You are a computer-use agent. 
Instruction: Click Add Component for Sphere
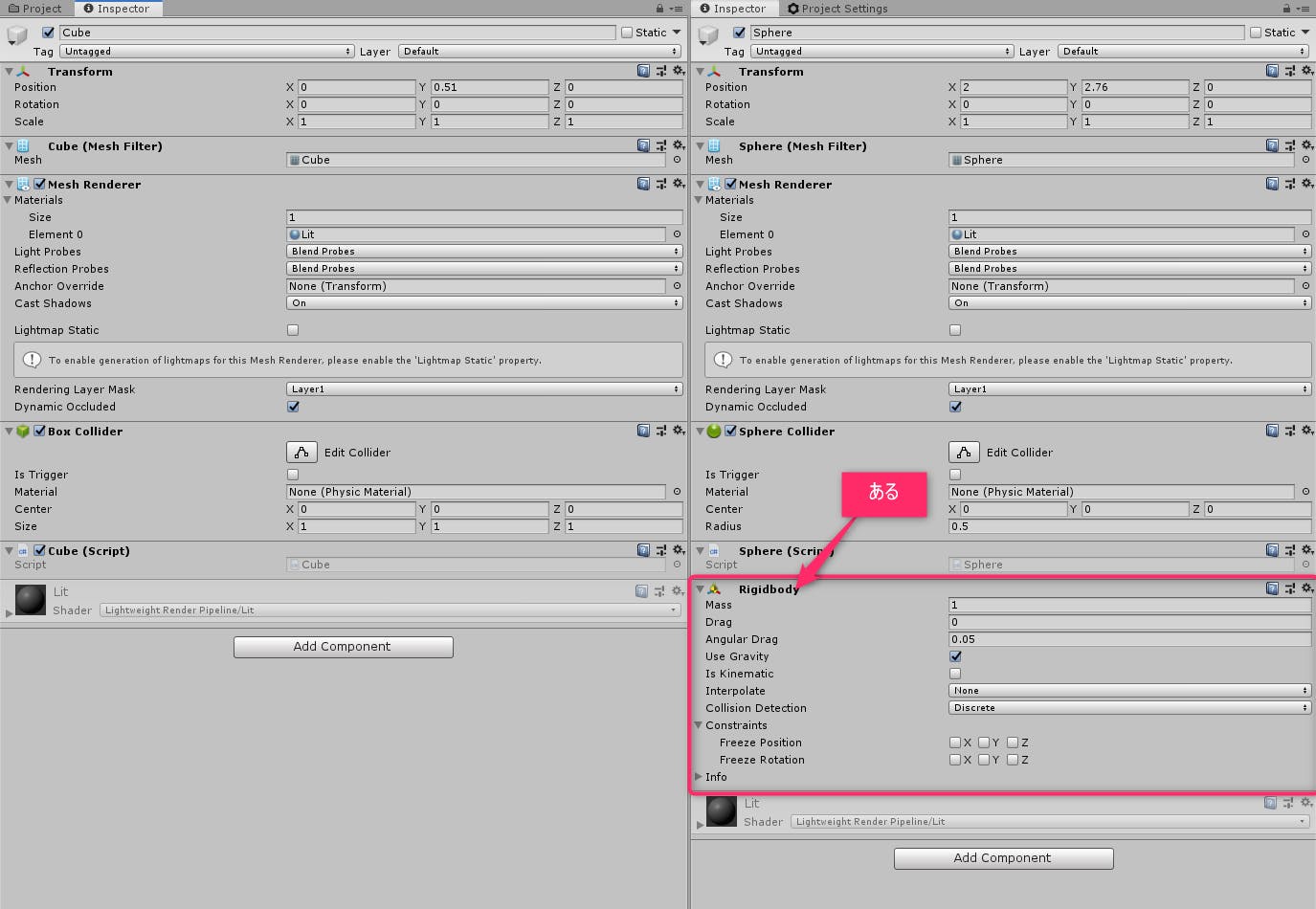1003,858
